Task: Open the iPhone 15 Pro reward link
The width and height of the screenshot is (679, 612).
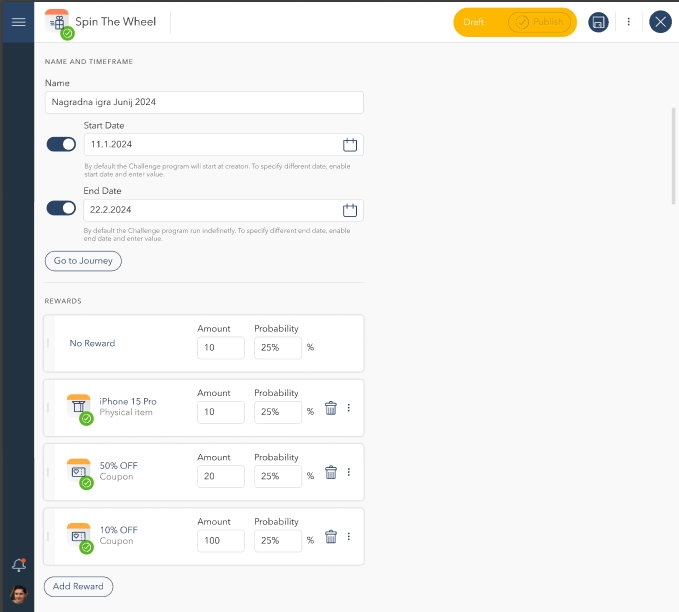Action: pyautogui.click(x=128, y=402)
